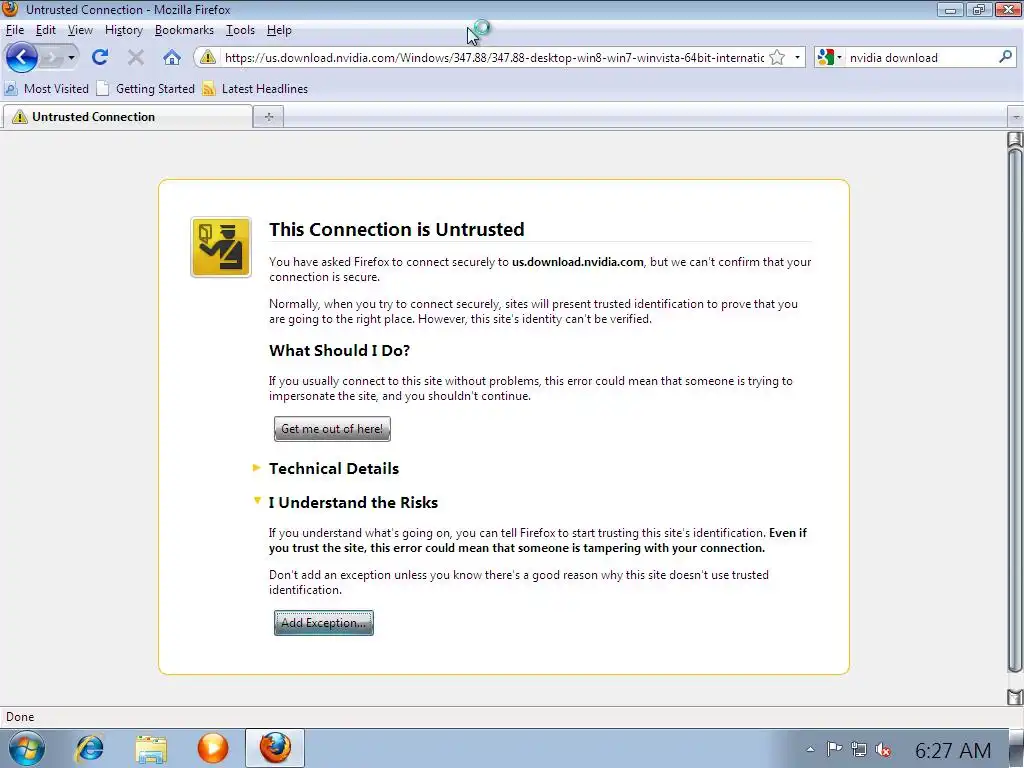Viewport: 1024px width, 768px height.
Task: Click the greyed Forward arrow button
Action: (x=51, y=57)
